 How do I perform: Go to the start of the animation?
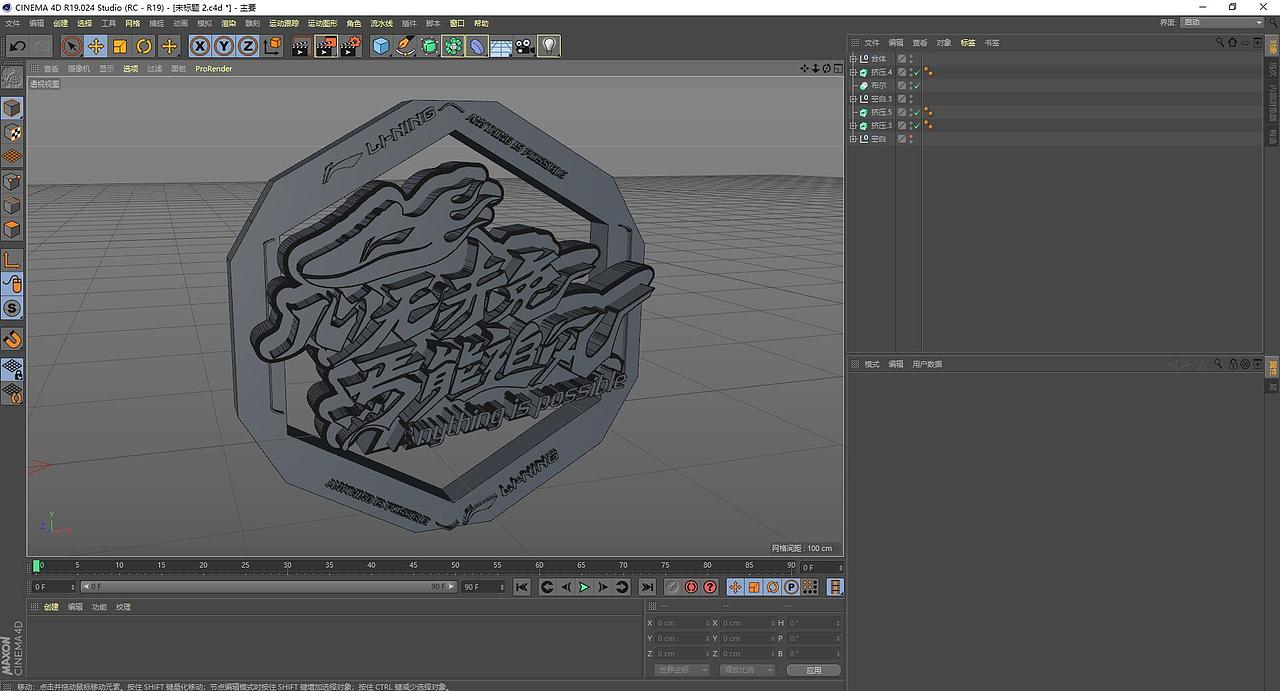point(521,587)
